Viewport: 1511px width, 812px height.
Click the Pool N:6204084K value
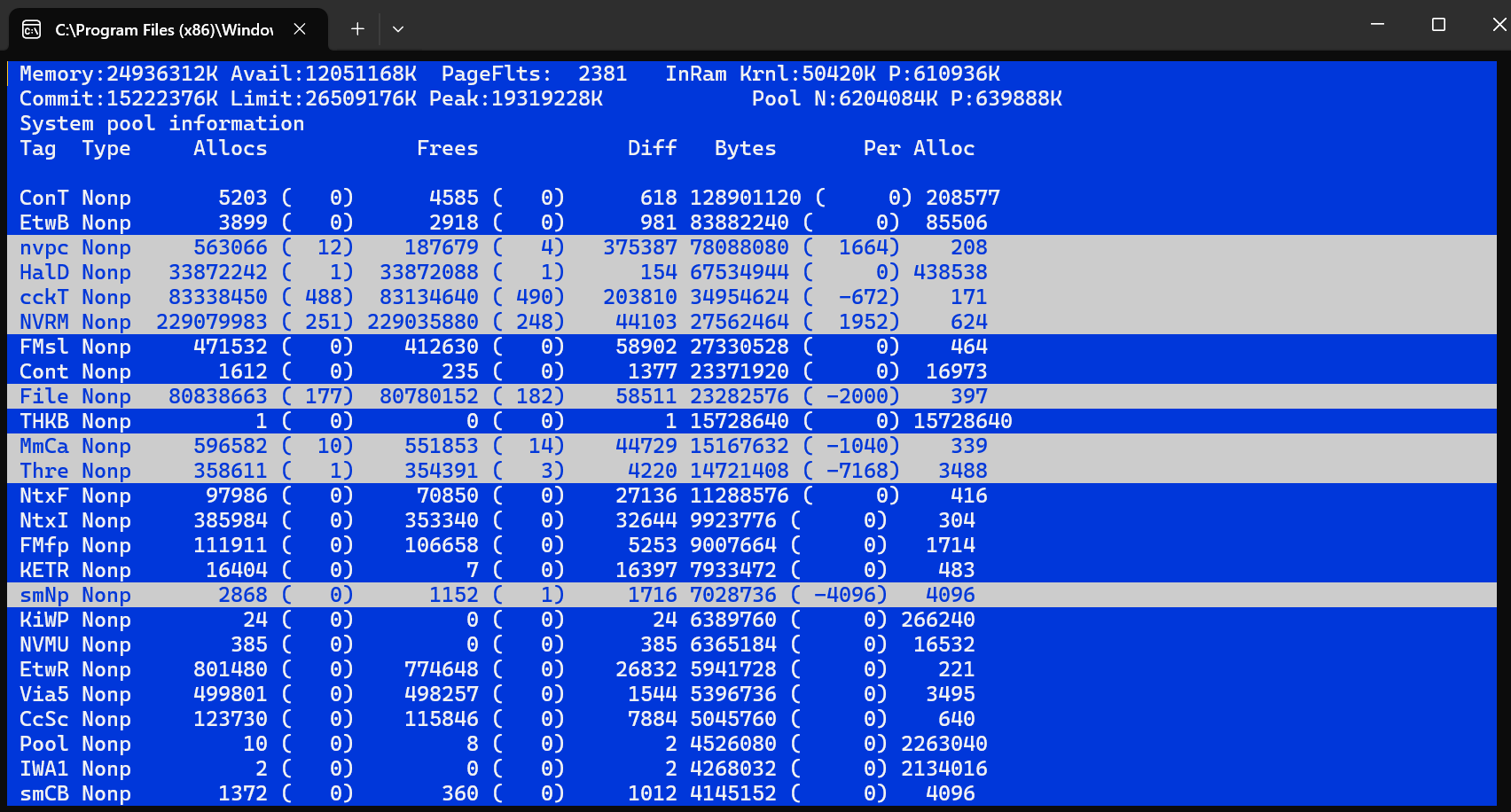coord(845,98)
